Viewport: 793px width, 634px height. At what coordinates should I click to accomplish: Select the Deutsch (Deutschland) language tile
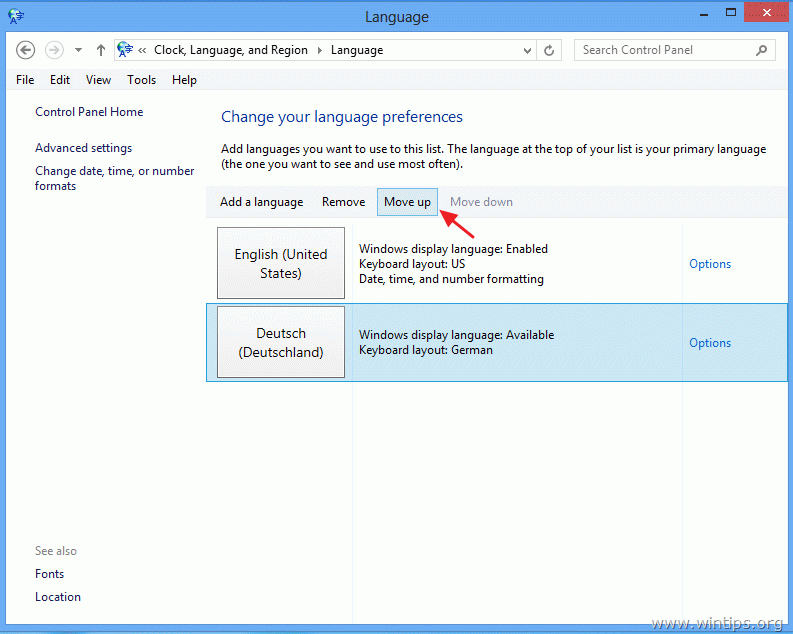point(281,342)
